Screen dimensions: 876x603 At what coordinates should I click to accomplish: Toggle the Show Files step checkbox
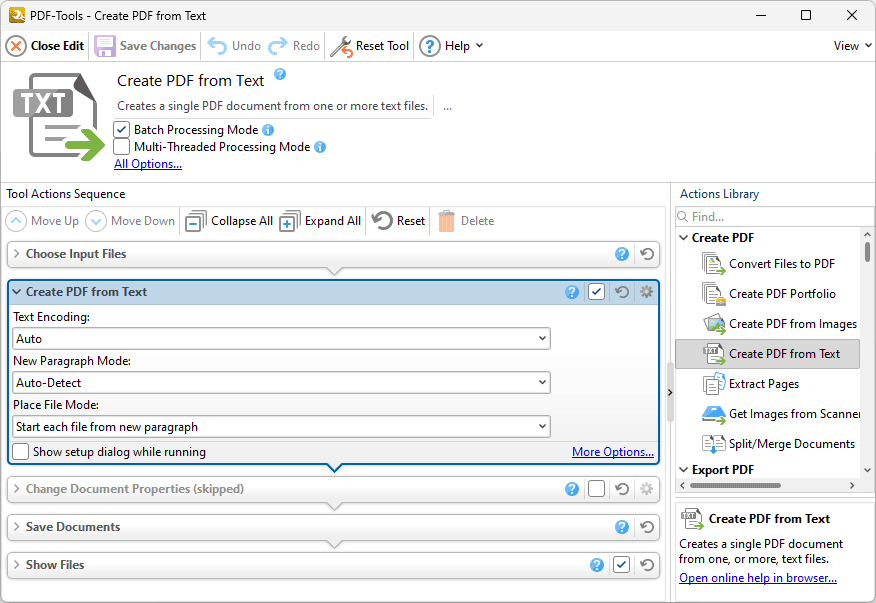tap(621, 565)
